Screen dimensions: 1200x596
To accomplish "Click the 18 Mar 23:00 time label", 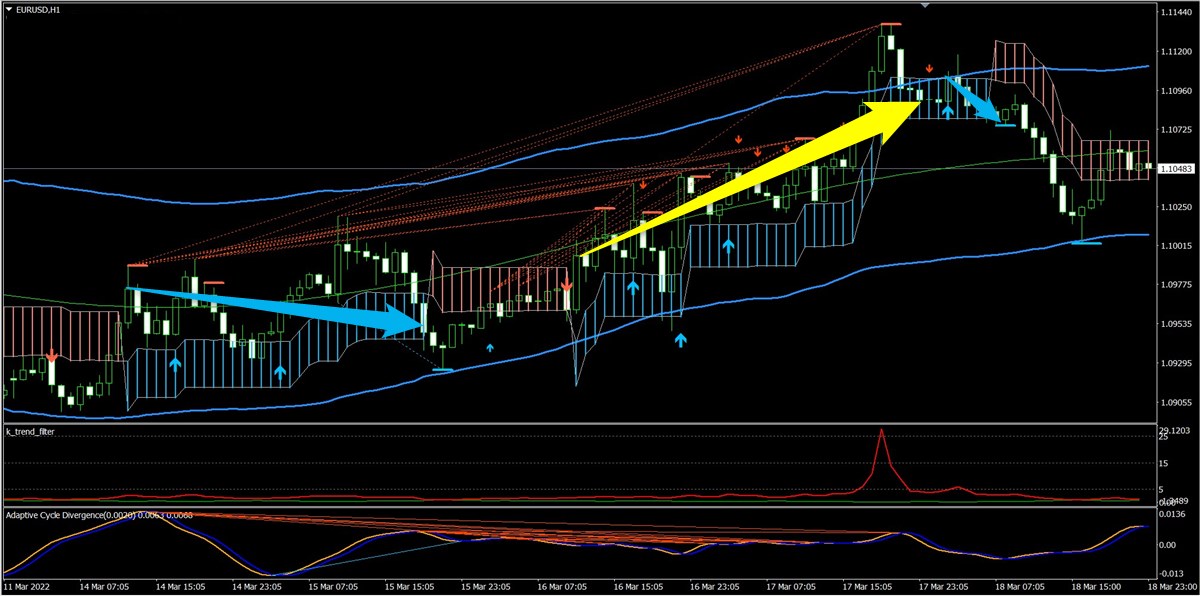I will tap(1172, 587).
